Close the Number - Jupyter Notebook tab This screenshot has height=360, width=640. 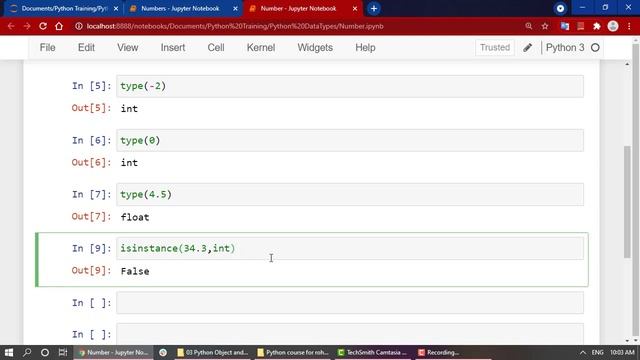click(355, 9)
